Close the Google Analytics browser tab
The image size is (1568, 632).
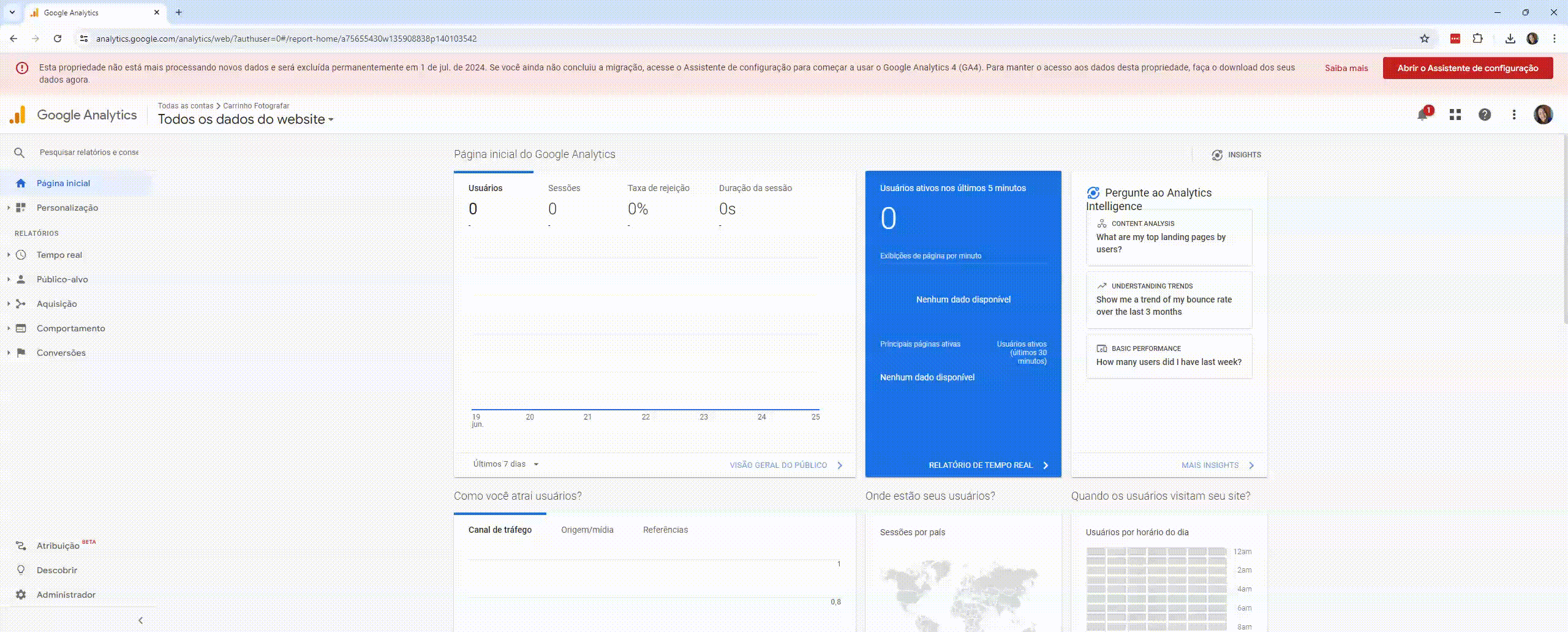[x=157, y=12]
